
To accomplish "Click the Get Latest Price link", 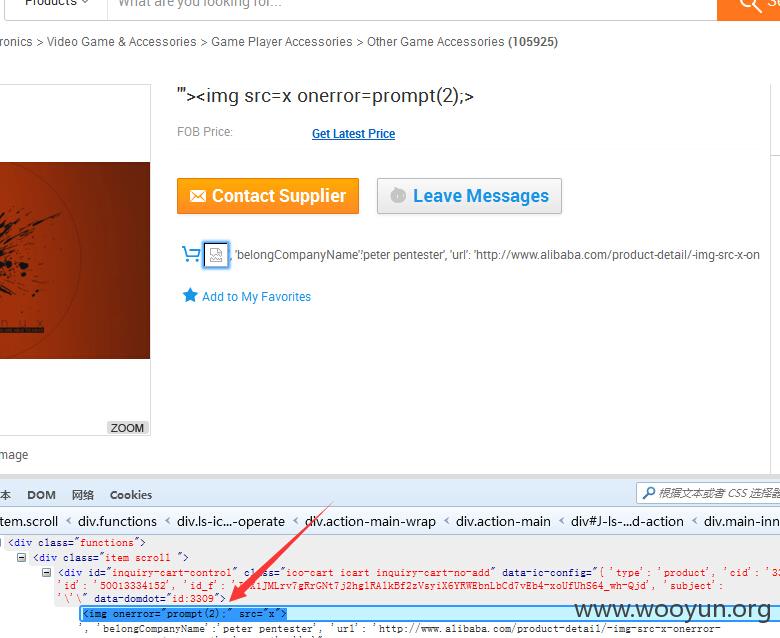I will pyautogui.click(x=353, y=134).
